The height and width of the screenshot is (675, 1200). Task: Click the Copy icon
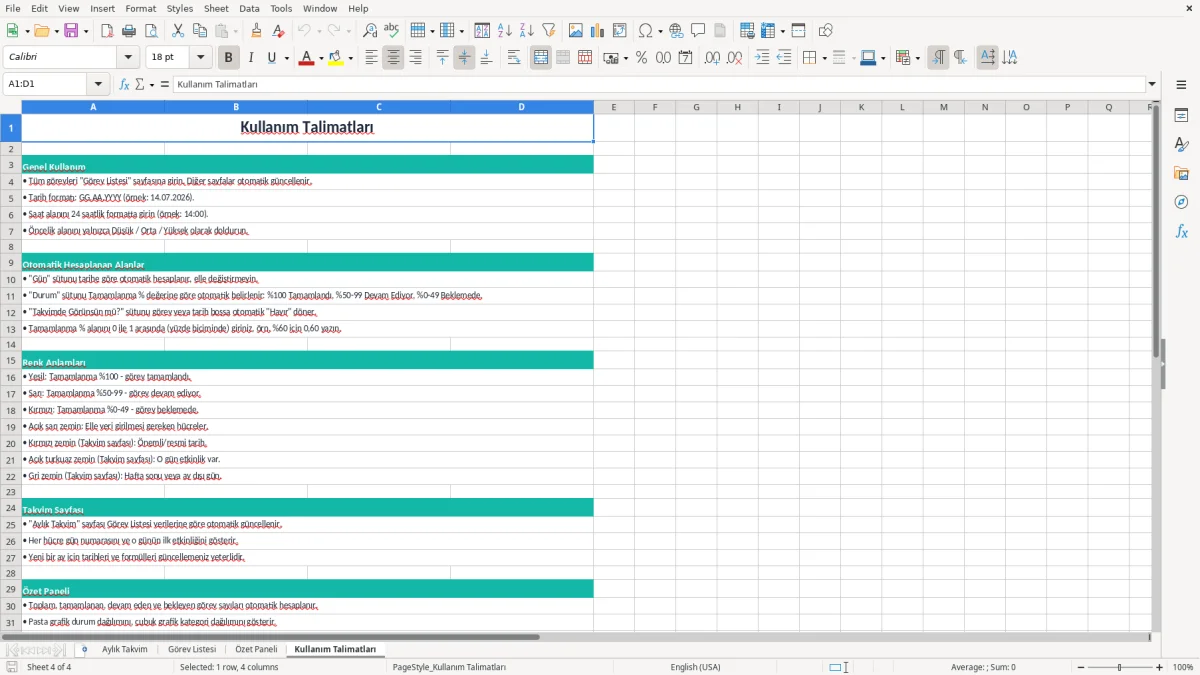click(200, 31)
